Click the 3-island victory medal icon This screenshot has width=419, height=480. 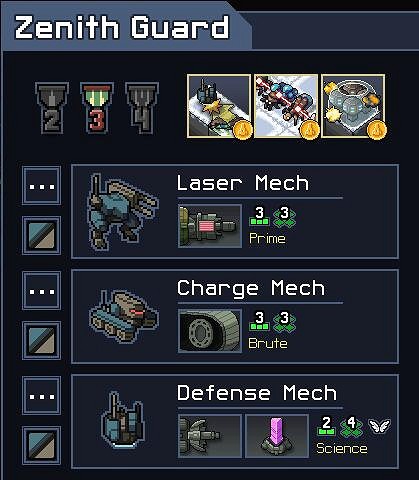point(97,108)
